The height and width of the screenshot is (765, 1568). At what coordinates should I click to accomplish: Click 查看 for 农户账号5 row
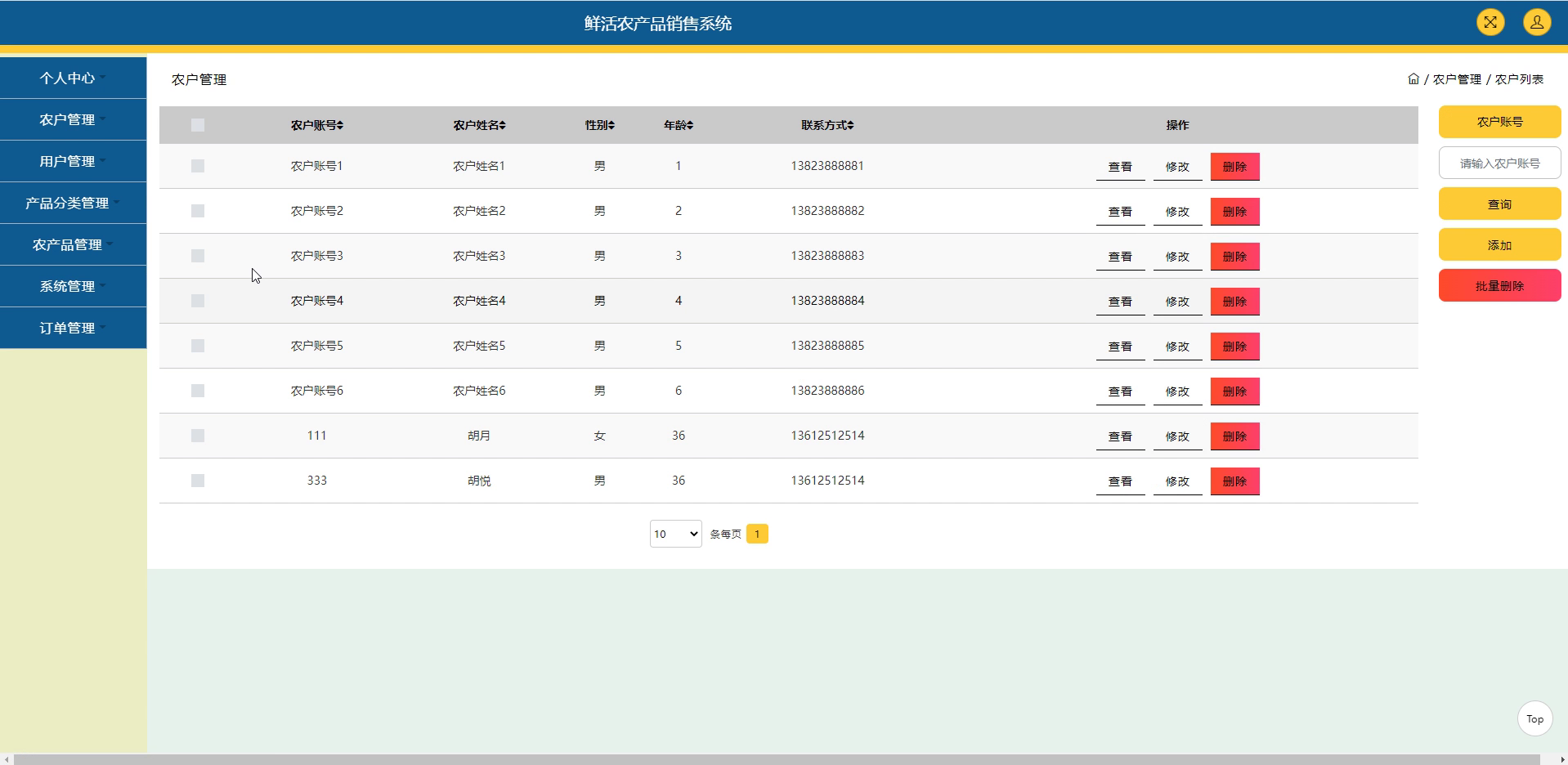point(1120,347)
